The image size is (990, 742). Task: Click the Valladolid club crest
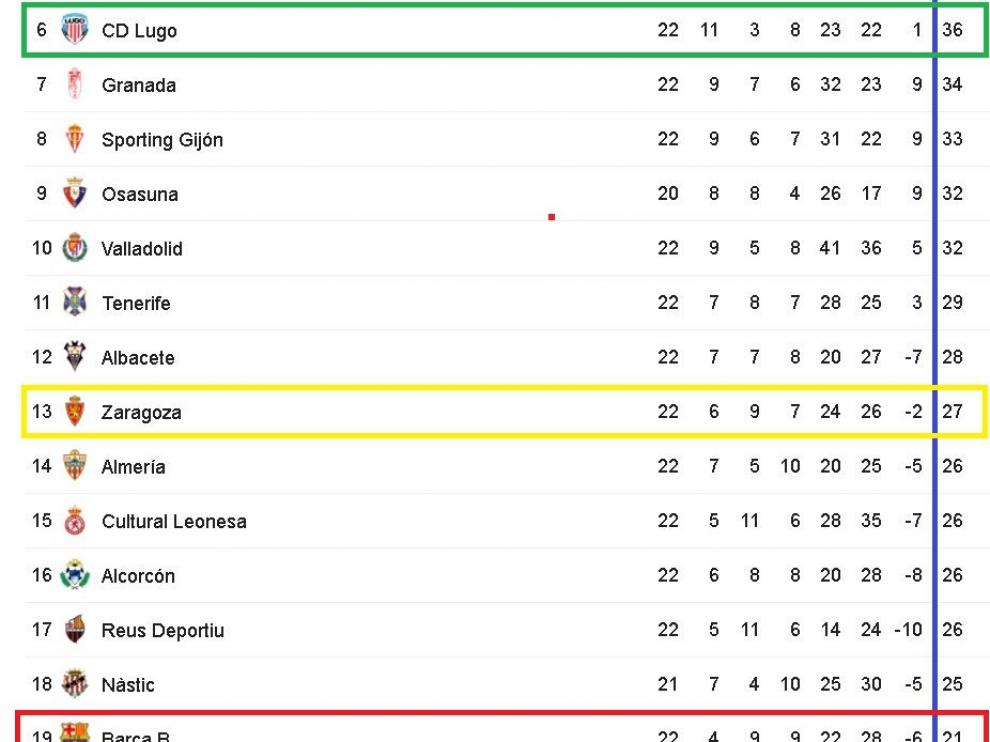(x=75, y=248)
